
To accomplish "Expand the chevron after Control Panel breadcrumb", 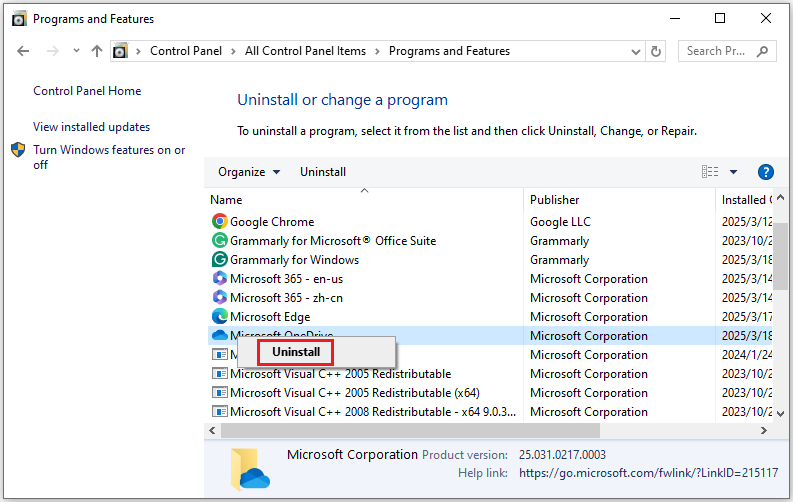I will [233, 52].
